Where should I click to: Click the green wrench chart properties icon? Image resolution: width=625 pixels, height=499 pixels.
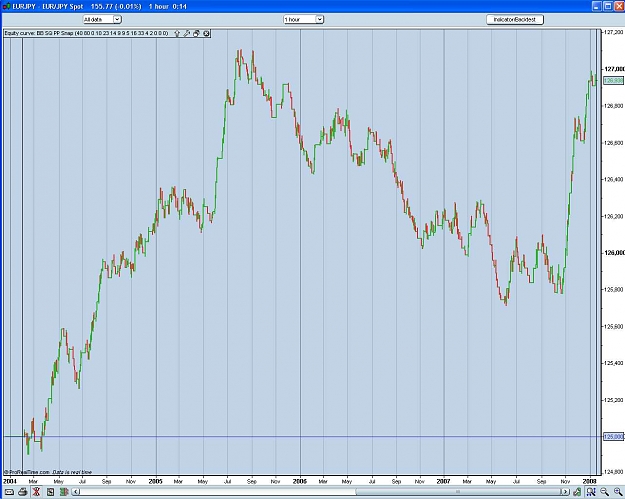[577, 492]
